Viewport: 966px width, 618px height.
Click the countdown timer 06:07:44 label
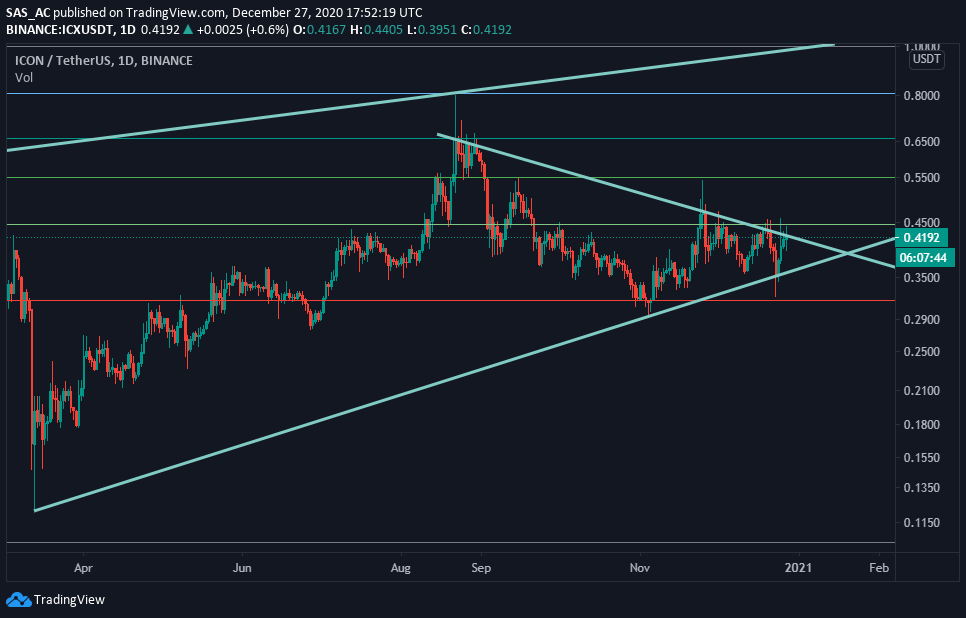923,258
